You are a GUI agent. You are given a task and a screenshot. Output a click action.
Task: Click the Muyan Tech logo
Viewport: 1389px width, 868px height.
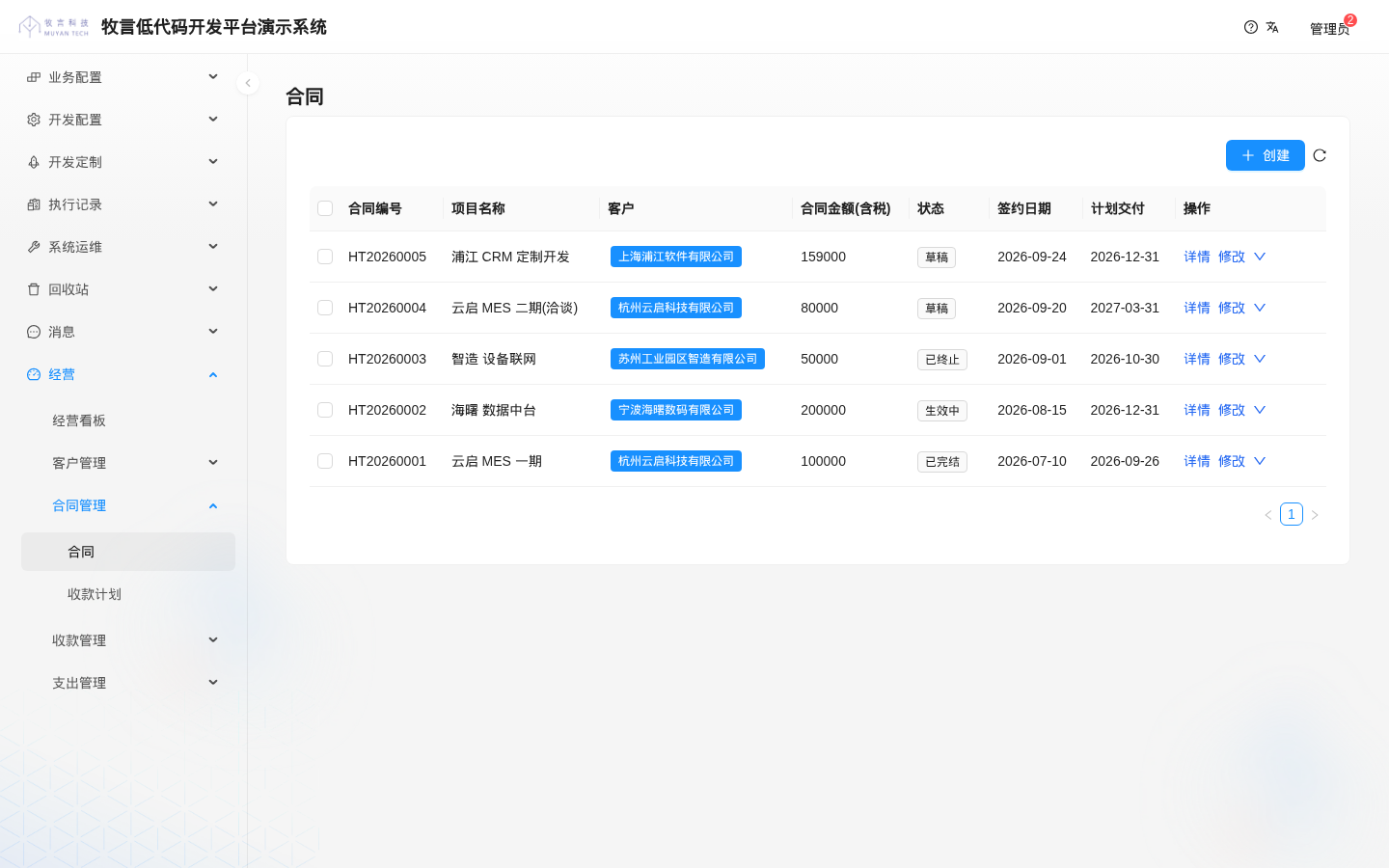click(54, 27)
